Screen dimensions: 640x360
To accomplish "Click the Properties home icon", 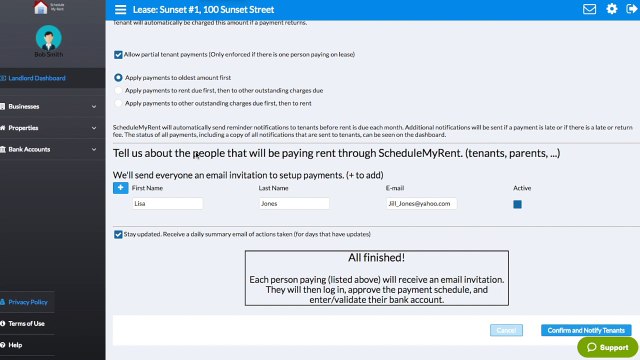I will [x=3, y=128].
